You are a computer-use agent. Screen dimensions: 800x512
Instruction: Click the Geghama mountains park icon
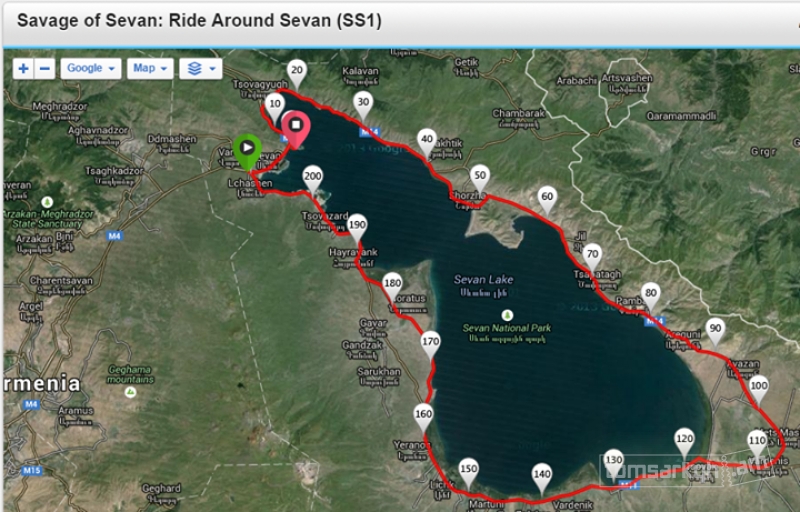click(x=131, y=392)
